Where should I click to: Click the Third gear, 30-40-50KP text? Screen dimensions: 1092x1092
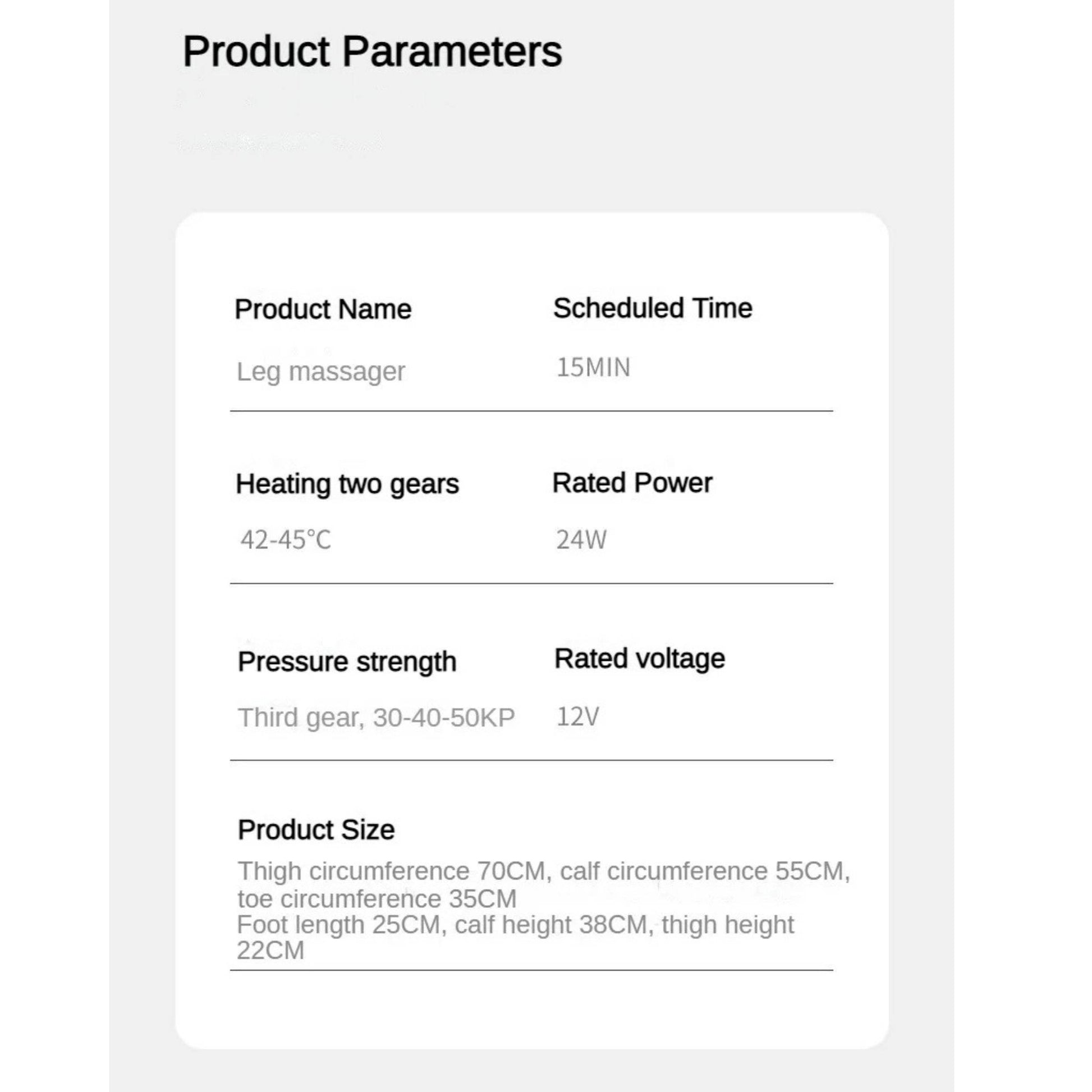[x=377, y=718]
